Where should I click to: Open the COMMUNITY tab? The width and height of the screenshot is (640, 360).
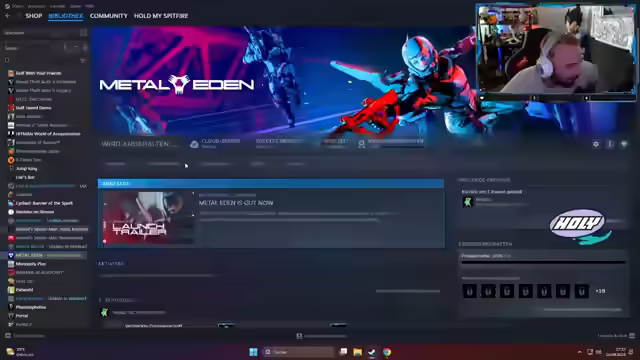109,16
